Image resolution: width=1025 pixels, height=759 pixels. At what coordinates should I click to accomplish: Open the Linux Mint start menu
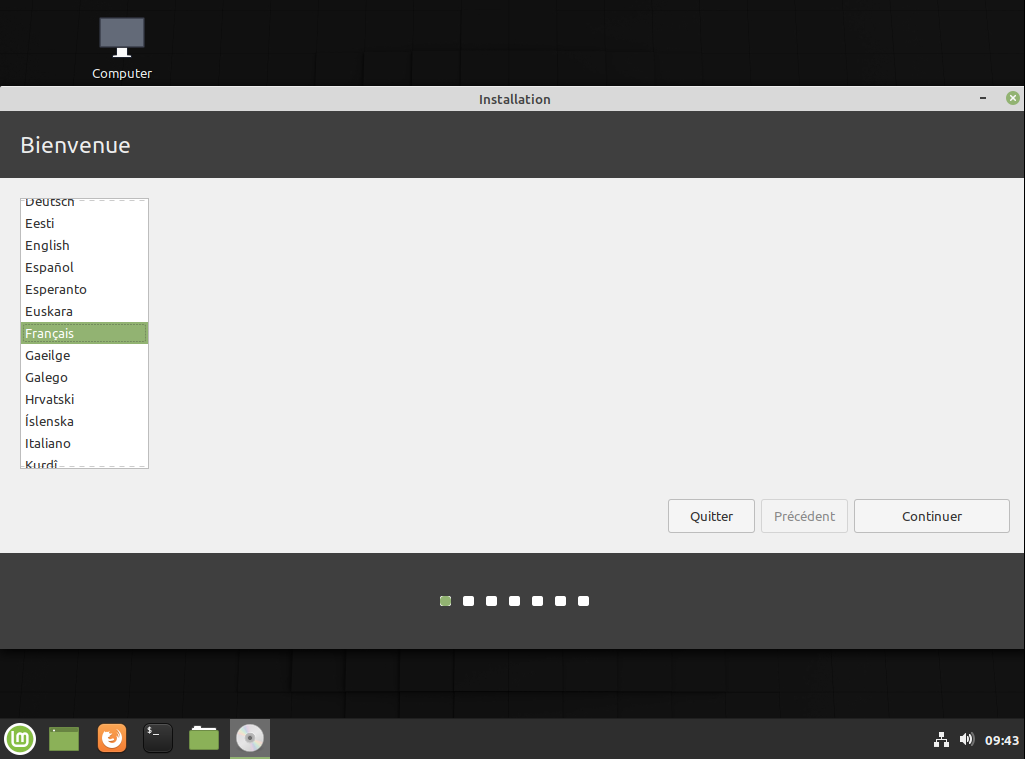click(20, 739)
